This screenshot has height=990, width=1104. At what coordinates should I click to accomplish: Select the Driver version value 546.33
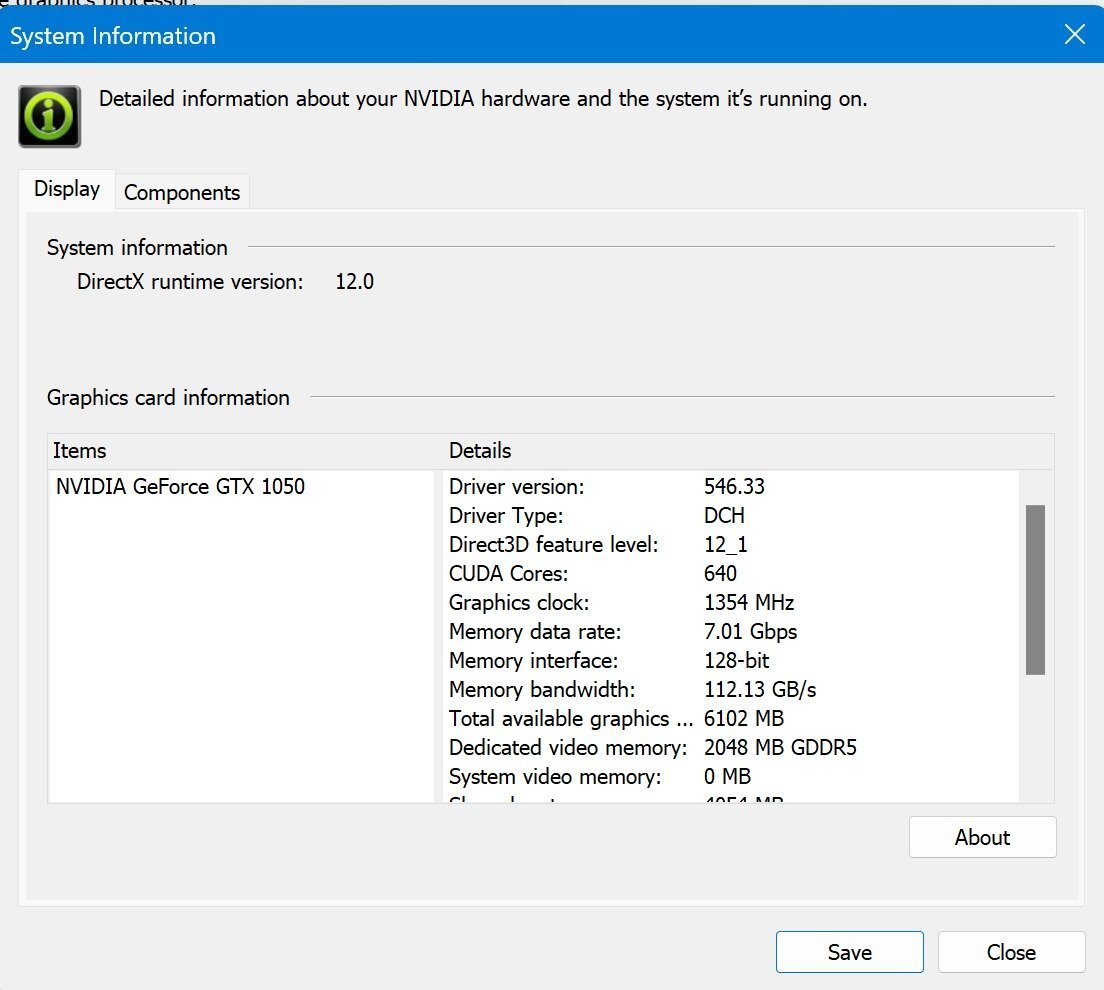click(x=734, y=487)
